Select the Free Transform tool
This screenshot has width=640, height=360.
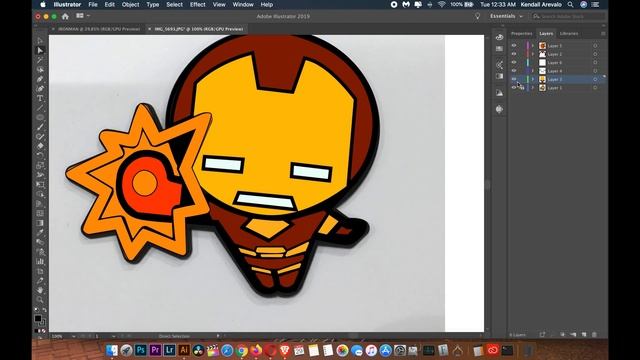click(x=40, y=184)
